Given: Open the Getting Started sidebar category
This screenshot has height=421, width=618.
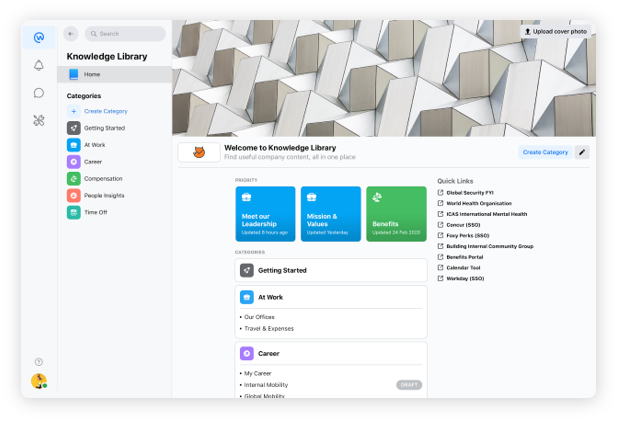Looking at the screenshot, I should pyautogui.click(x=104, y=128).
